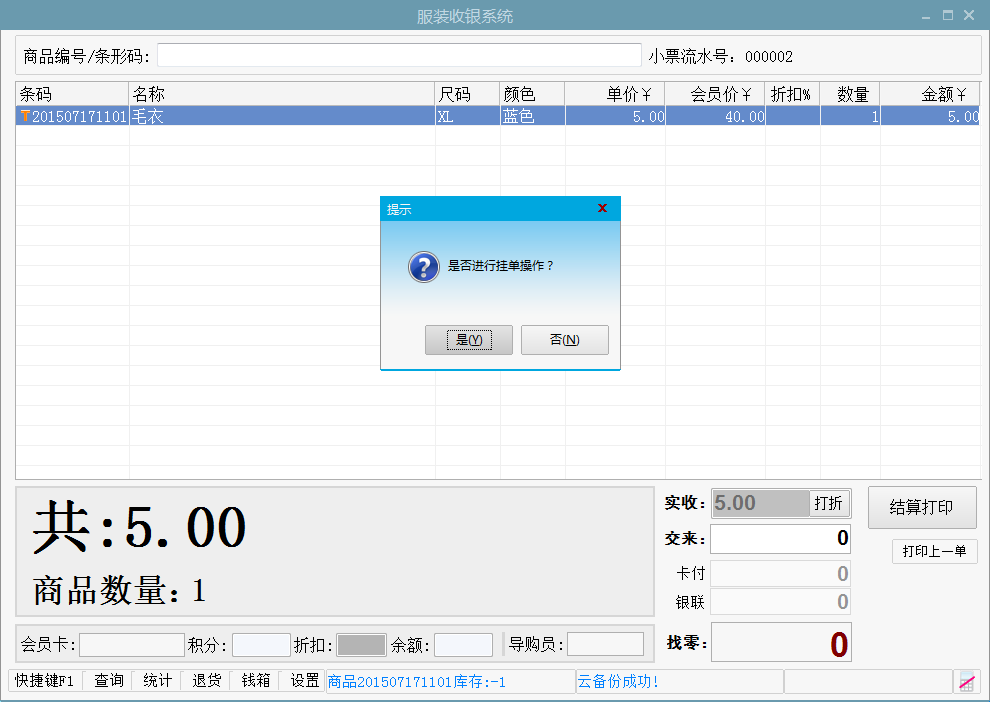Image resolution: width=990 pixels, height=702 pixels.
Task: Click the total display 共:5.00
Action: coord(140,527)
